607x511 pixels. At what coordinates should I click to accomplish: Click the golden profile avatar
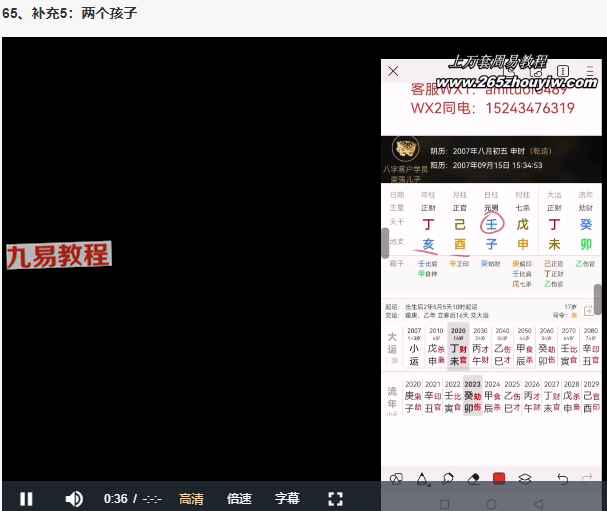click(x=405, y=149)
